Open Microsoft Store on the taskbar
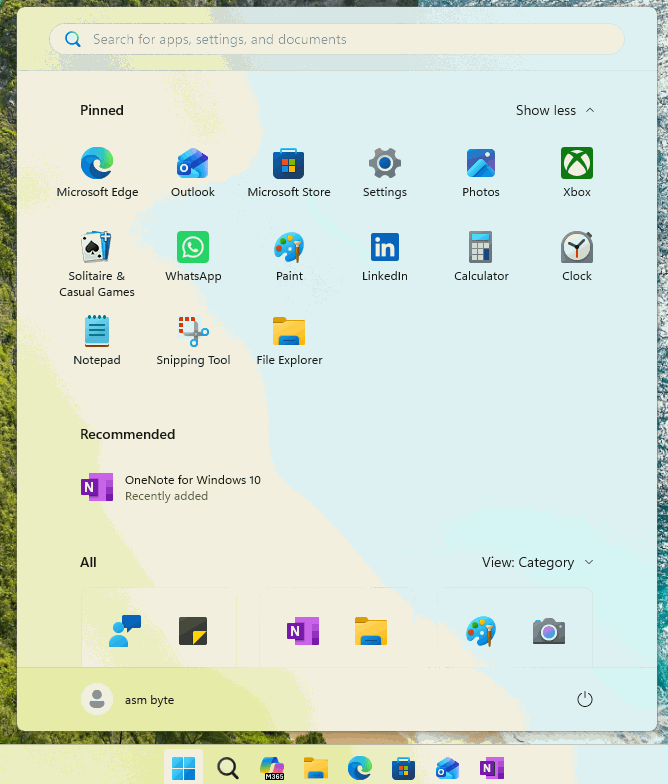Viewport: 668px width, 784px height. (x=404, y=768)
